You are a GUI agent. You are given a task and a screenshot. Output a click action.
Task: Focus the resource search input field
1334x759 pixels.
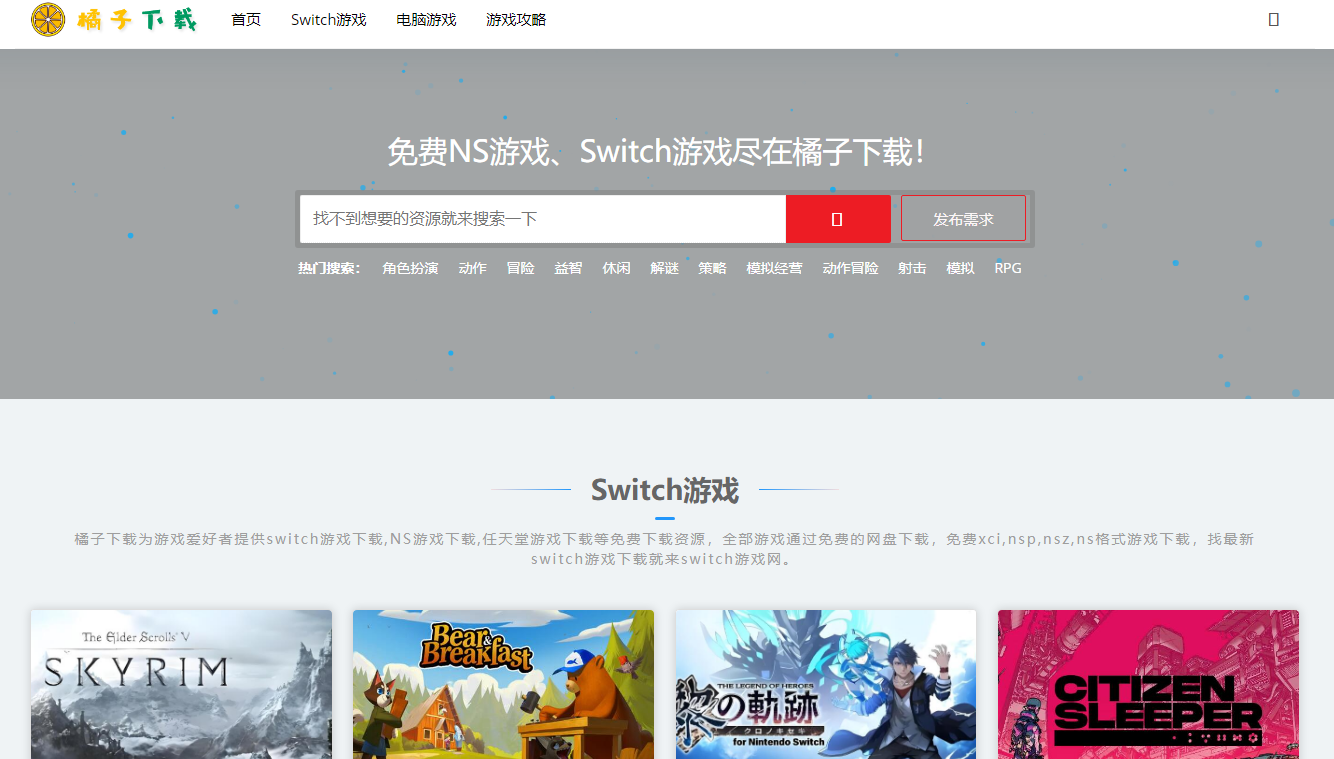point(543,219)
